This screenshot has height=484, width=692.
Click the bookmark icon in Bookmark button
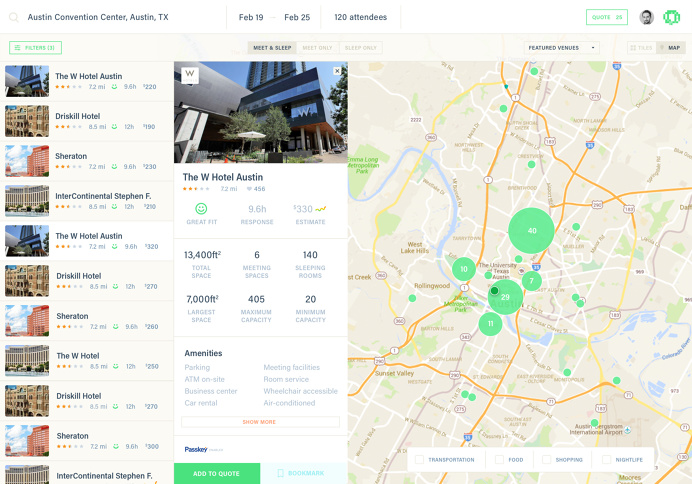[280, 473]
